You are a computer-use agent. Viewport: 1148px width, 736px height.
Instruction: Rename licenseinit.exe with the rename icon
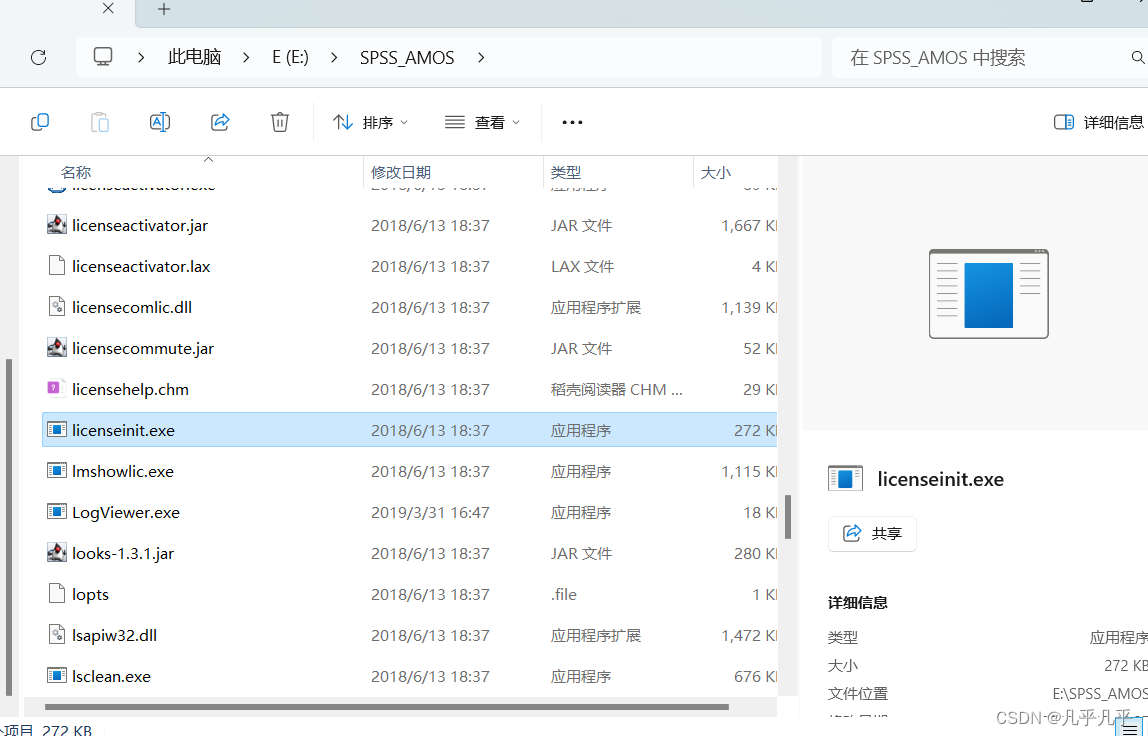(x=159, y=121)
